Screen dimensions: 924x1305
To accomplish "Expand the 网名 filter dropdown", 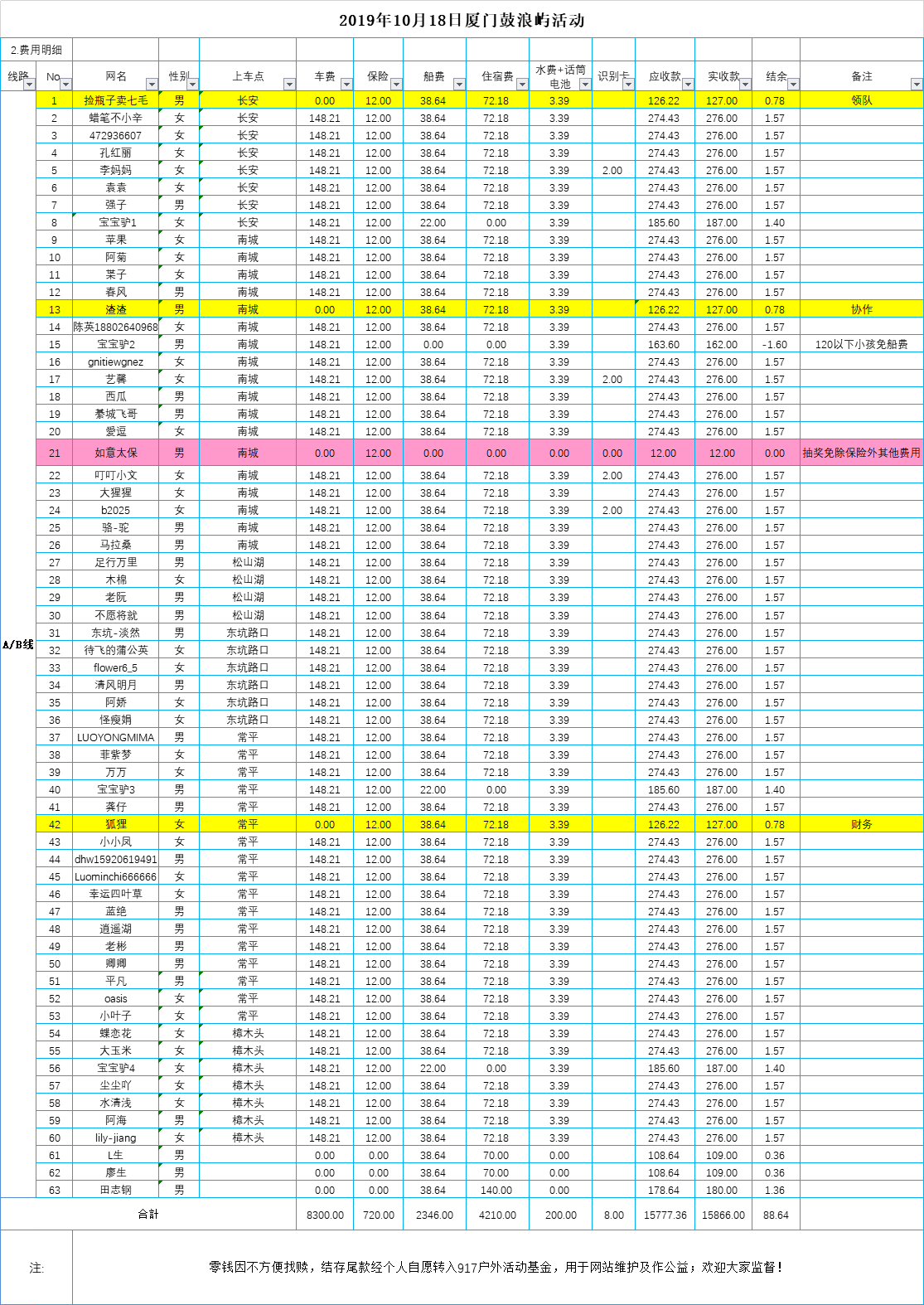I will coord(152,85).
